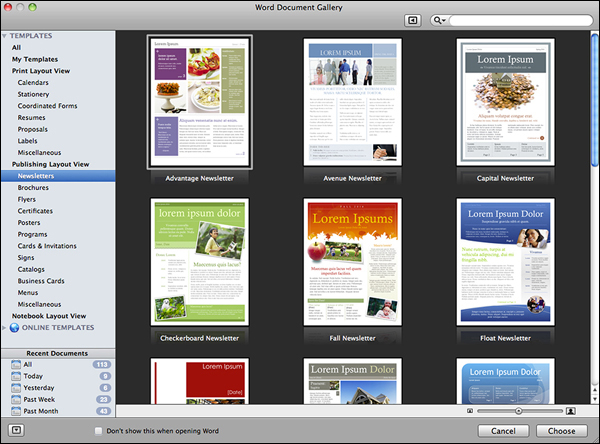Select Capital Newsletter template thumbnail

click(505, 102)
